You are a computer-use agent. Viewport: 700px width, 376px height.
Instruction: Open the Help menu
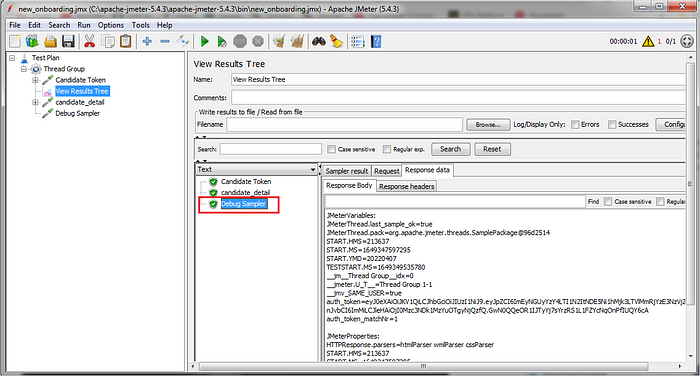[164, 25]
